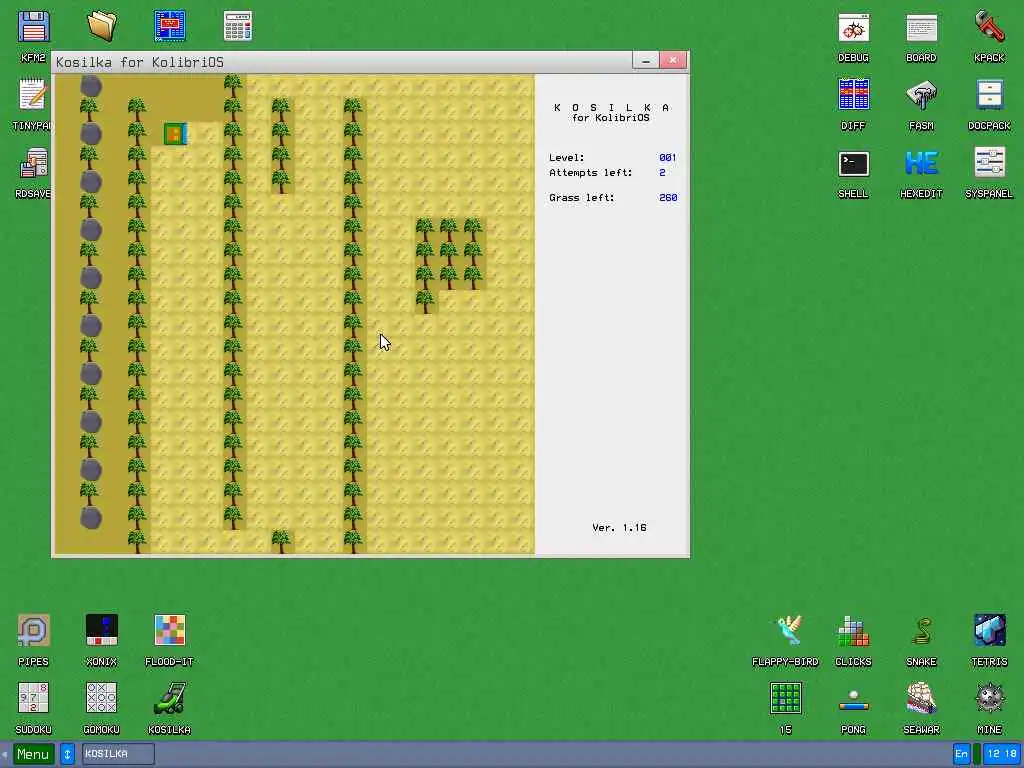Minimize the Kosilka window
This screenshot has width=1024, height=768.
coord(645,61)
